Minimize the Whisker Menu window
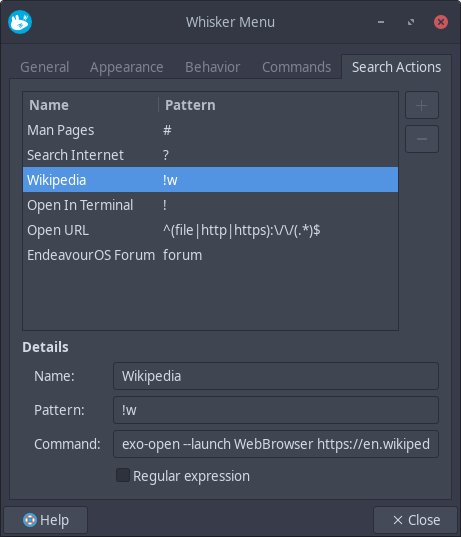 (x=381, y=22)
